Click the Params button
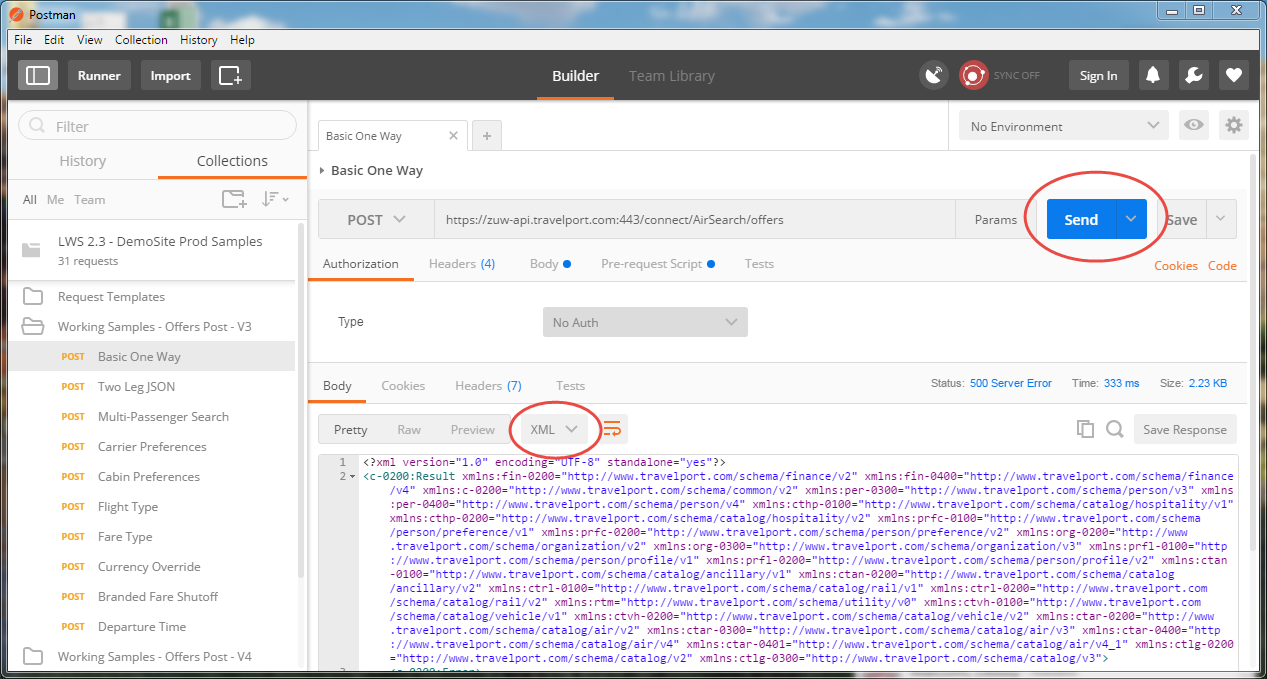 pyautogui.click(x=996, y=220)
